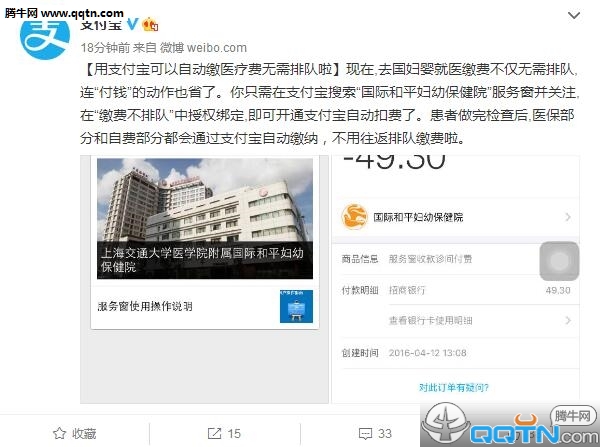Open the weibo.com source link
The image size is (600, 447).
click(217, 48)
